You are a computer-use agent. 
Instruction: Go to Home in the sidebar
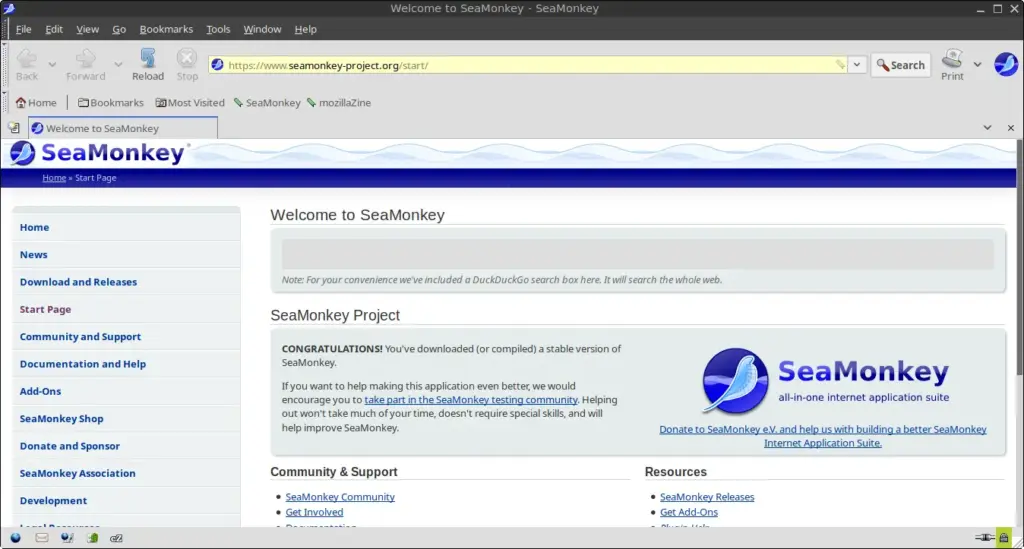coord(34,227)
